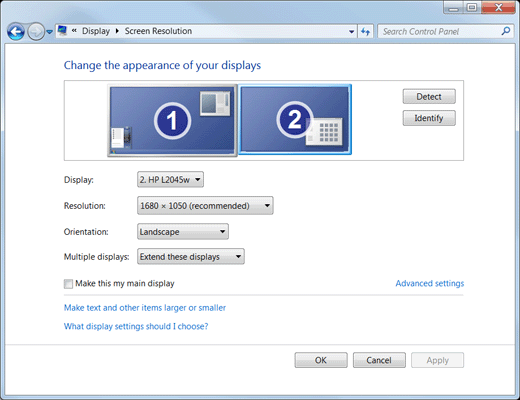Viewport: 520px width, 400px height.
Task: Open the Multiple displays dropdown
Action: pos(191,257)
